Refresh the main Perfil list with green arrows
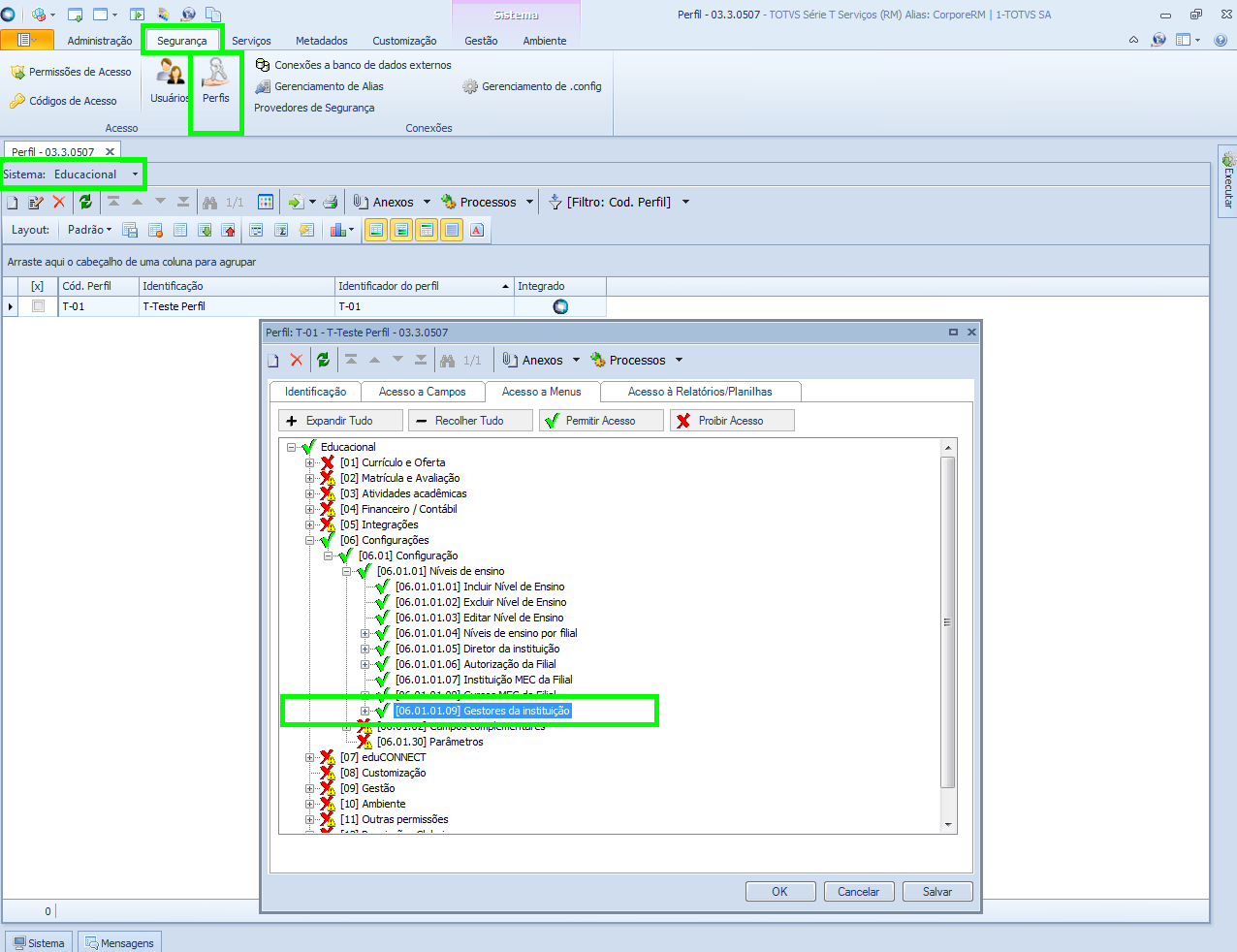This screenshot has width=1237, height=952. coord(85,202)
